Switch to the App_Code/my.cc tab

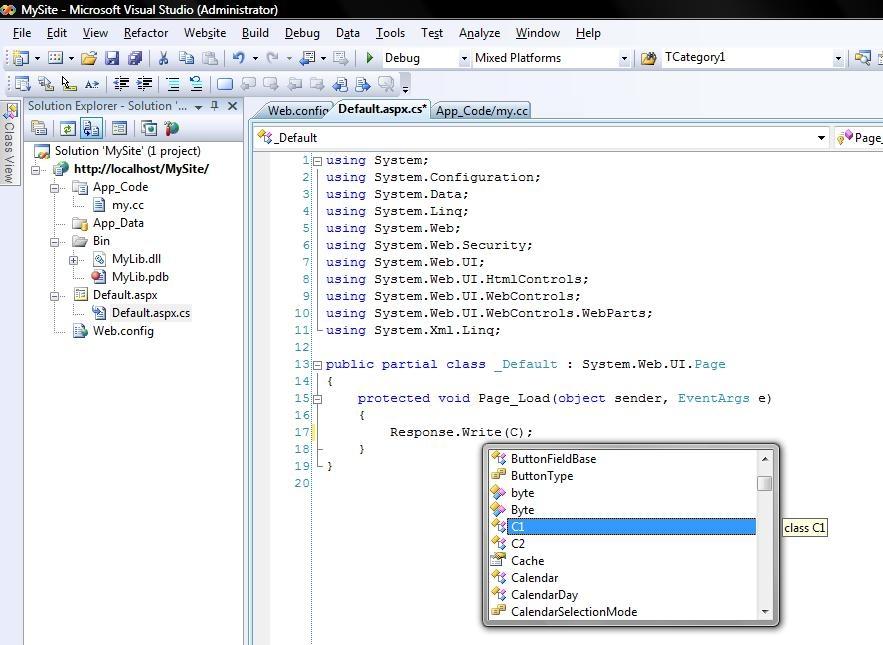coord(481,111)
